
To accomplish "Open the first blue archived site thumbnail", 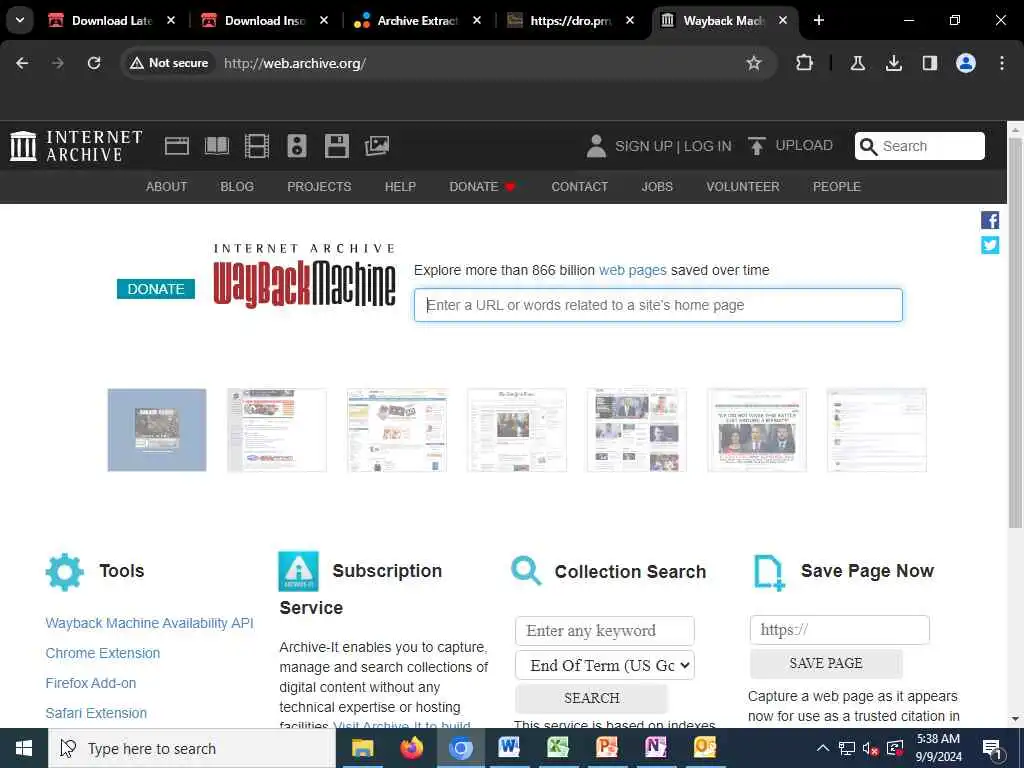I will (x=157, y=430).
